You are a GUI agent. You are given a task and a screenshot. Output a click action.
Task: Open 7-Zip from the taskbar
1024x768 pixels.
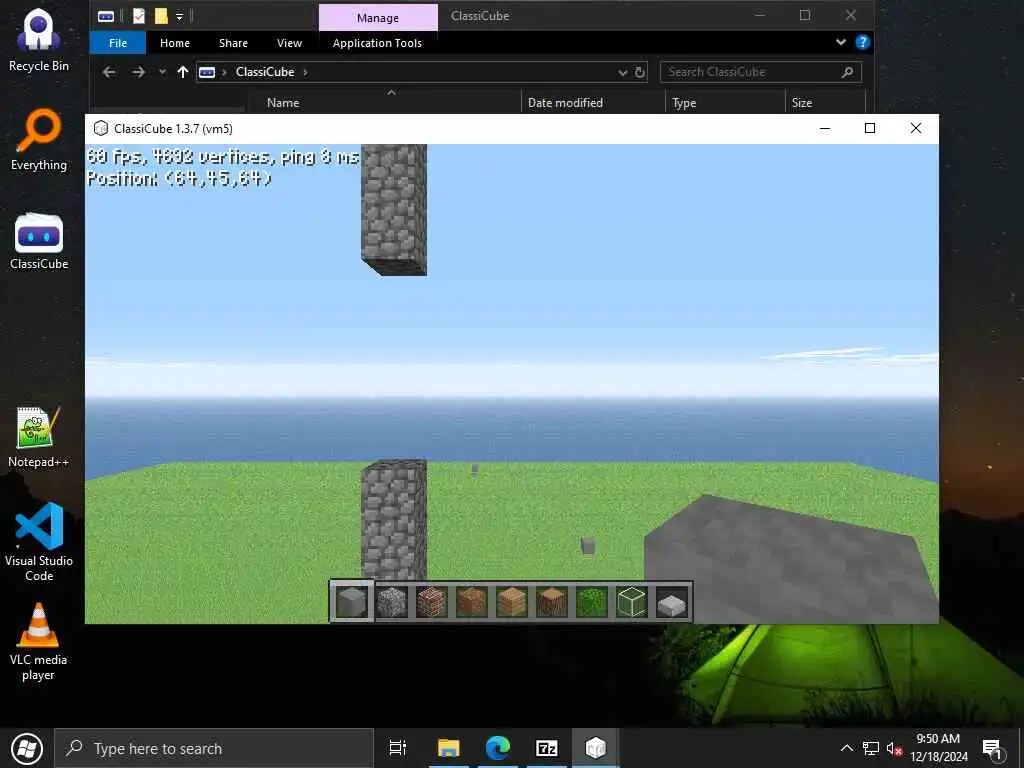547,748
